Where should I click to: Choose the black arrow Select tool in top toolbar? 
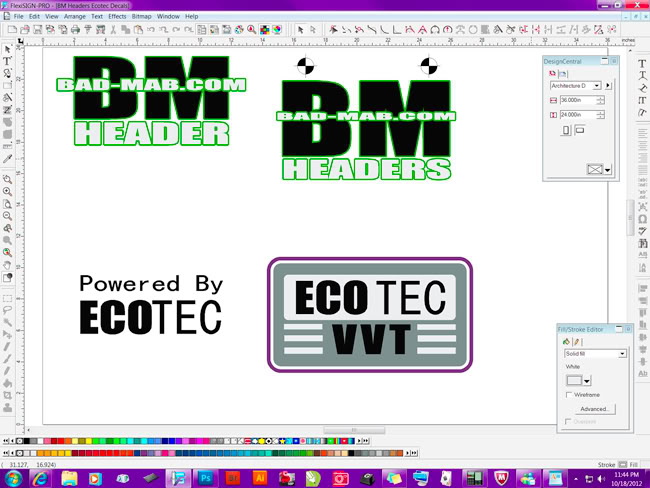(301, 29)
